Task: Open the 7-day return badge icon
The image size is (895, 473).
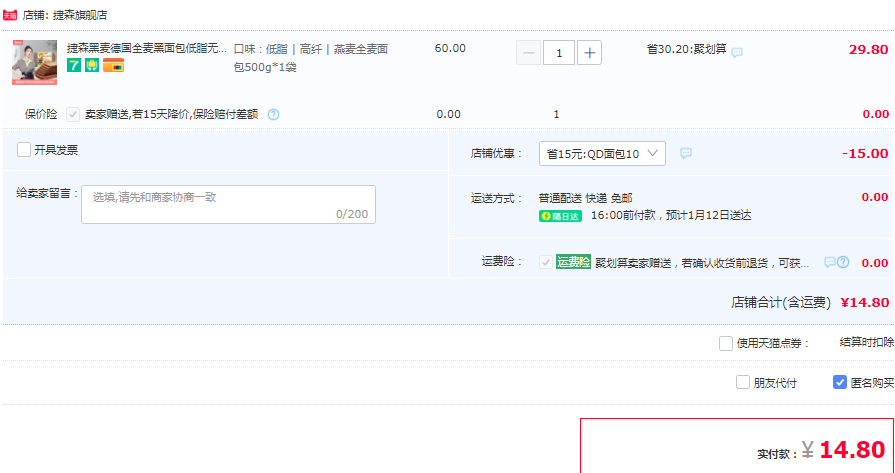Action: coord(74,66)
